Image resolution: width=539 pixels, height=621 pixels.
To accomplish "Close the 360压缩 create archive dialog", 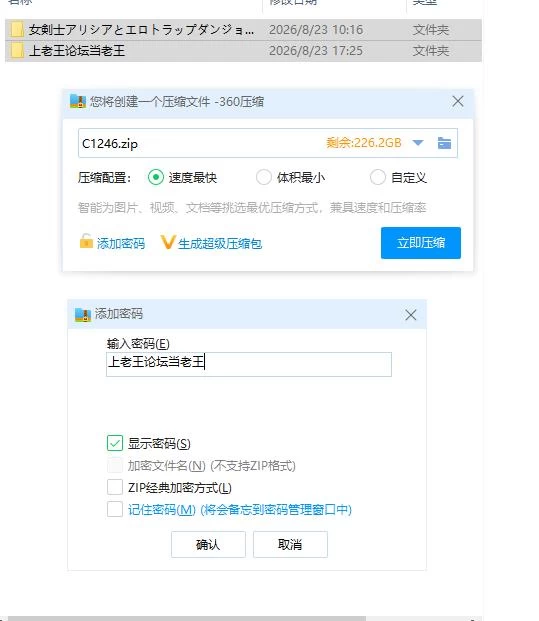I will point(458,101).
